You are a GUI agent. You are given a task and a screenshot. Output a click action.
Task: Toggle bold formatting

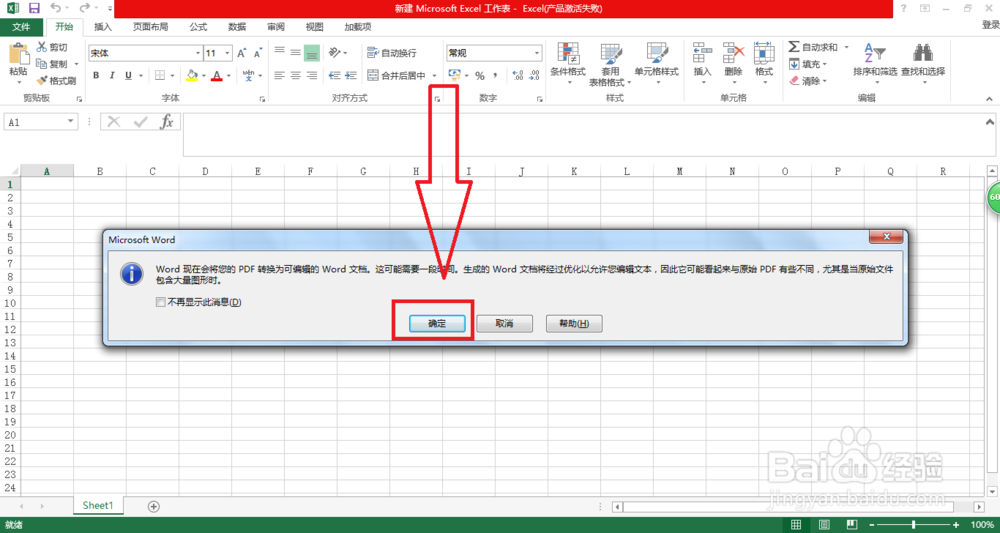pyautogui.click(x=96, y=75)
